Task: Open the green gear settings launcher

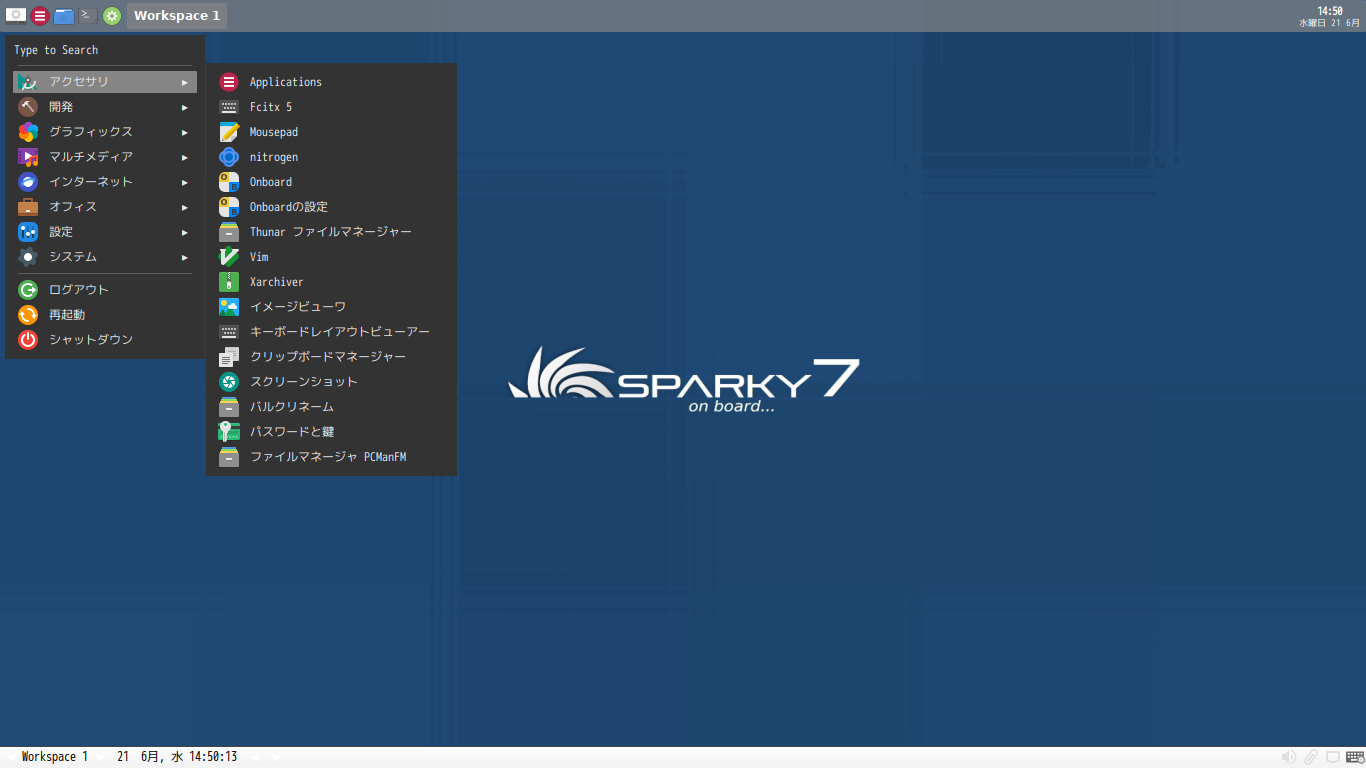Action: [112, 16]
